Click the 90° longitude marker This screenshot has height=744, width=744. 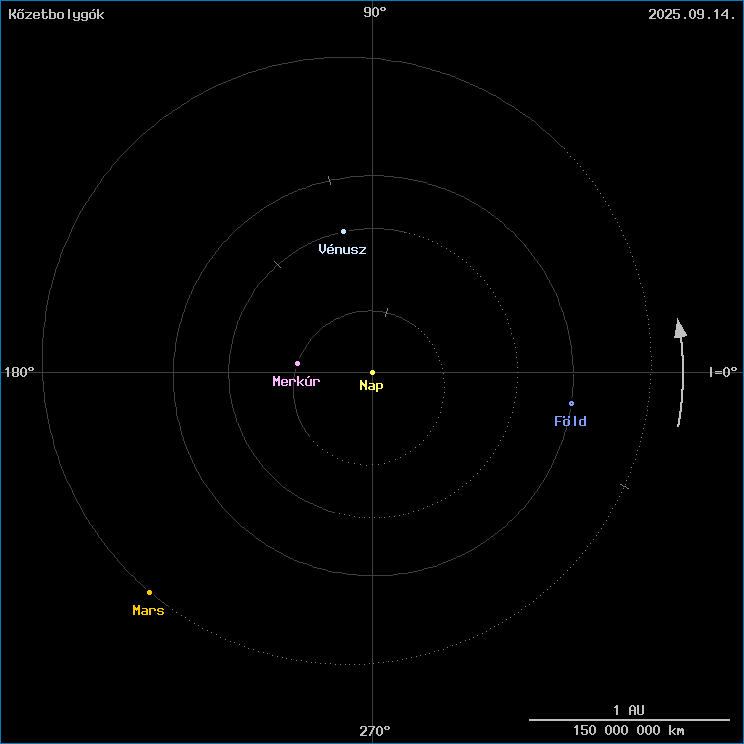click(375, 13)
